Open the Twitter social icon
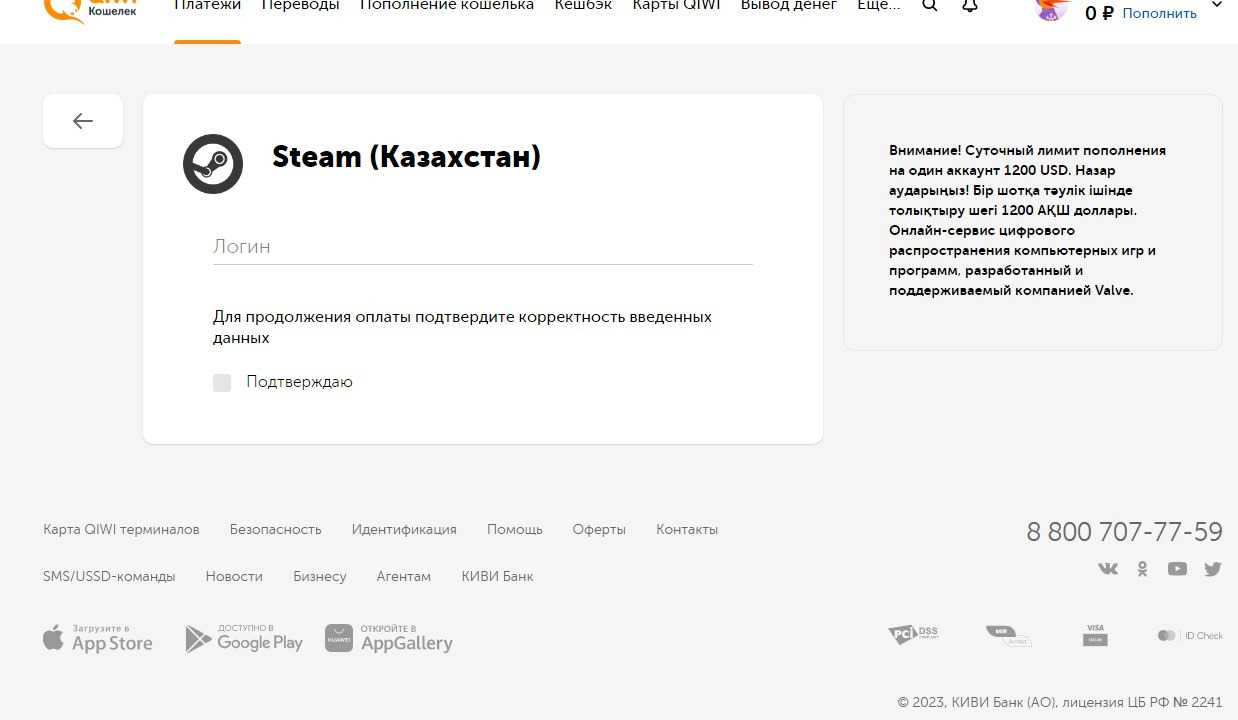Image resolution: width=1238 pixels, height=720 pixels. [x=1212, y=569]
